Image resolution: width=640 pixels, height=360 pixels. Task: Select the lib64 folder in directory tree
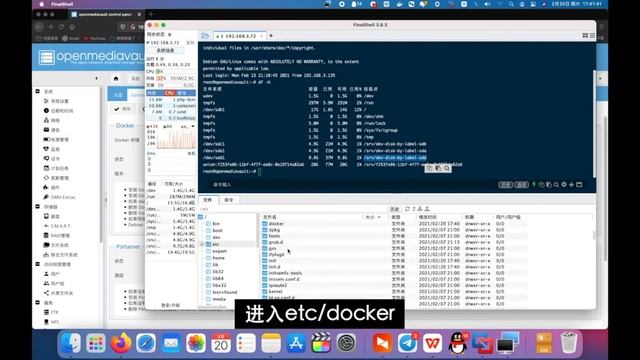[x=218, y=278]
